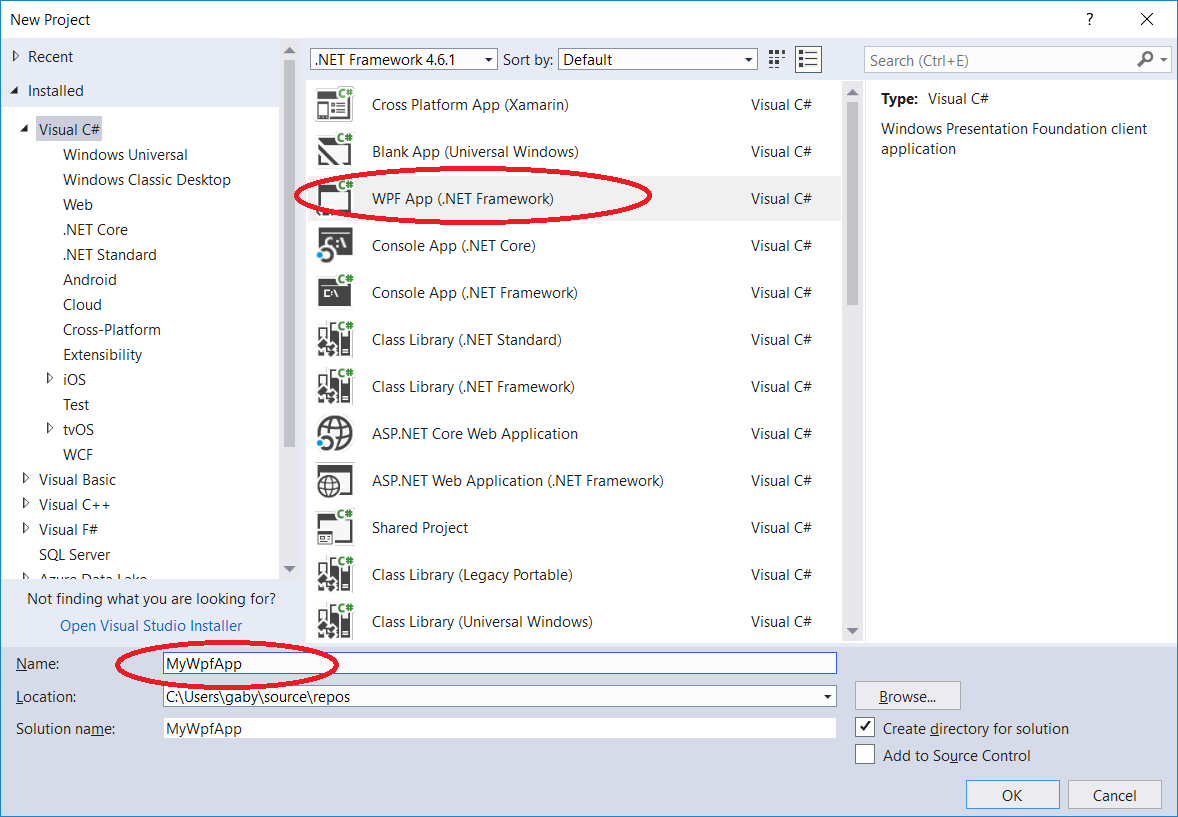Click the Class Library (Legacy Portable) icon

(x=334, y=574)
